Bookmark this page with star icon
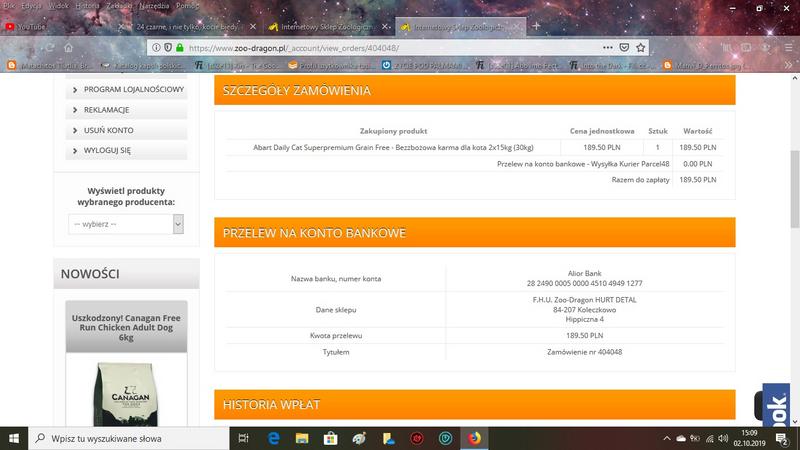 click(x=641, y=47)
